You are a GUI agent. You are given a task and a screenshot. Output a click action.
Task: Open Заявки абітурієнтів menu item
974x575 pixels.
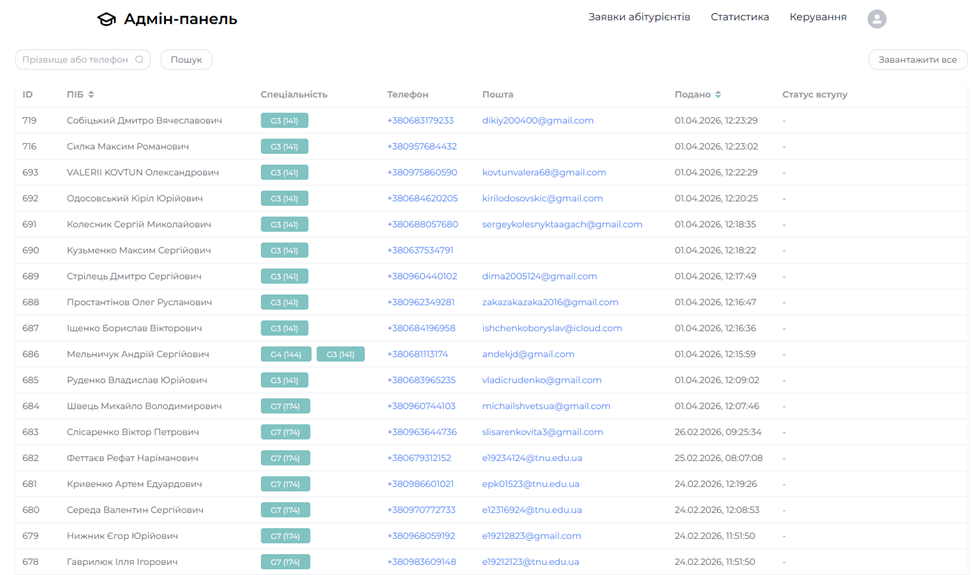click(x=639, y=17)
